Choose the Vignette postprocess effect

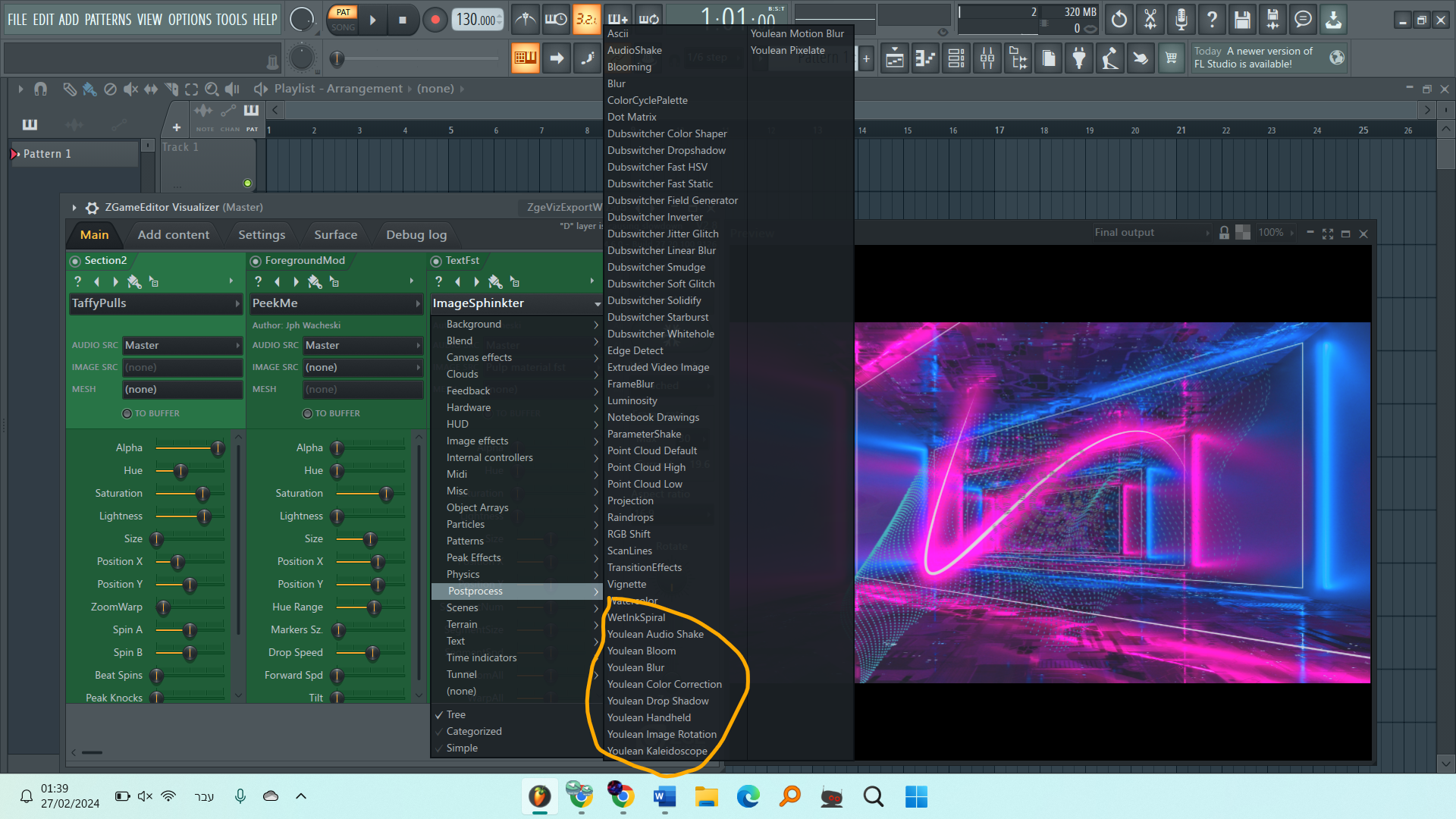(626, 585)
